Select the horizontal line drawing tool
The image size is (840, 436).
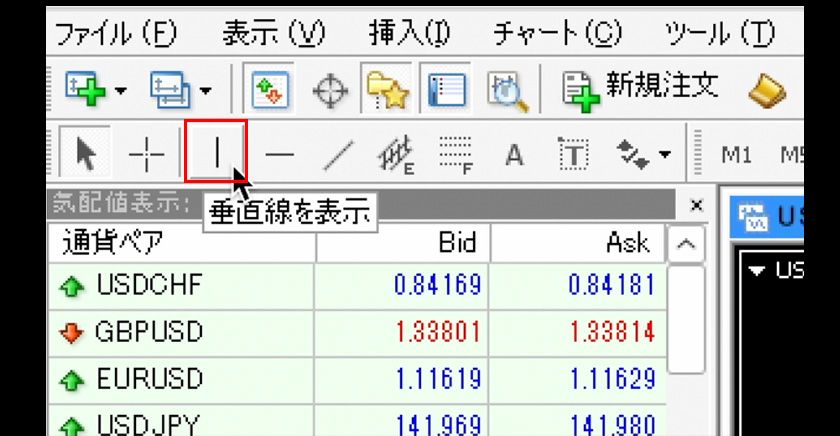[279, 154]
